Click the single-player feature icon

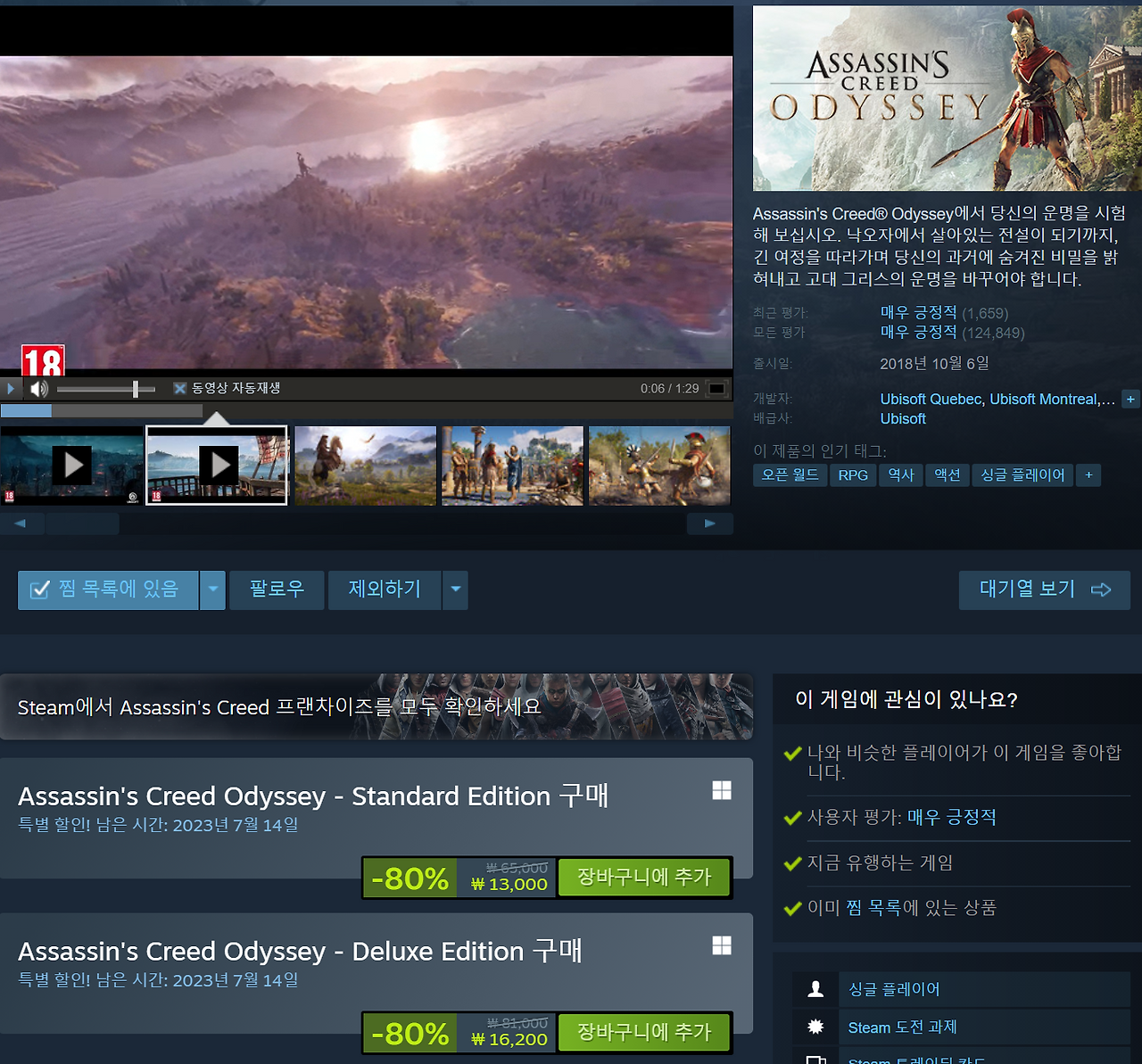[x=815, y=988]
